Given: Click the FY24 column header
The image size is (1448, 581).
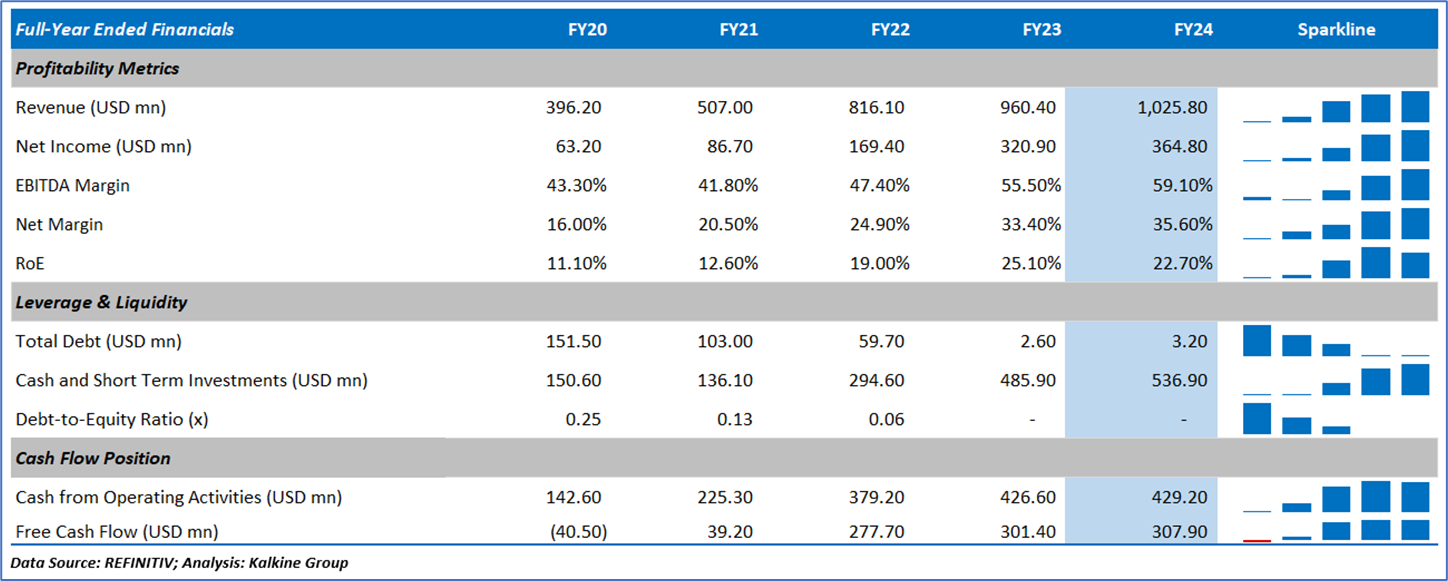Looking at the screenshot, I should 1193,29.
